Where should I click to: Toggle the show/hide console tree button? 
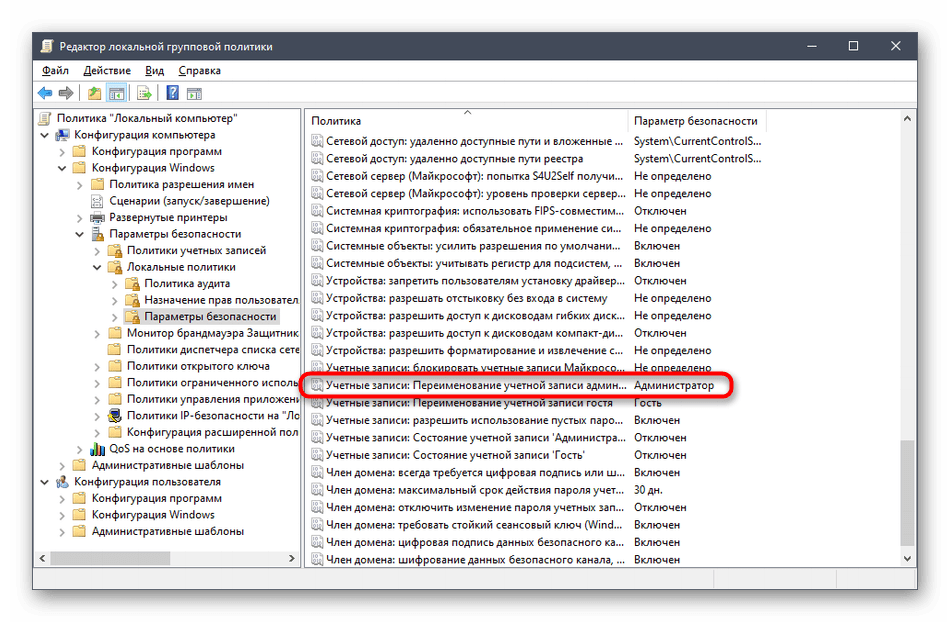pyautogui.click(x=116, y=93)
